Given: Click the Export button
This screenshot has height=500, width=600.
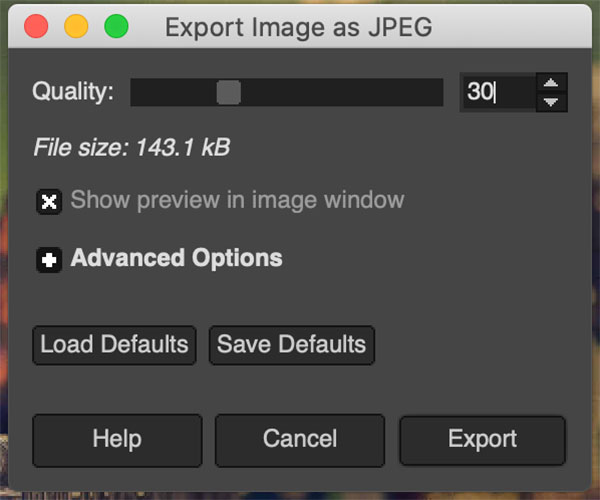Looking at the screenshot, I should (482, 439).
